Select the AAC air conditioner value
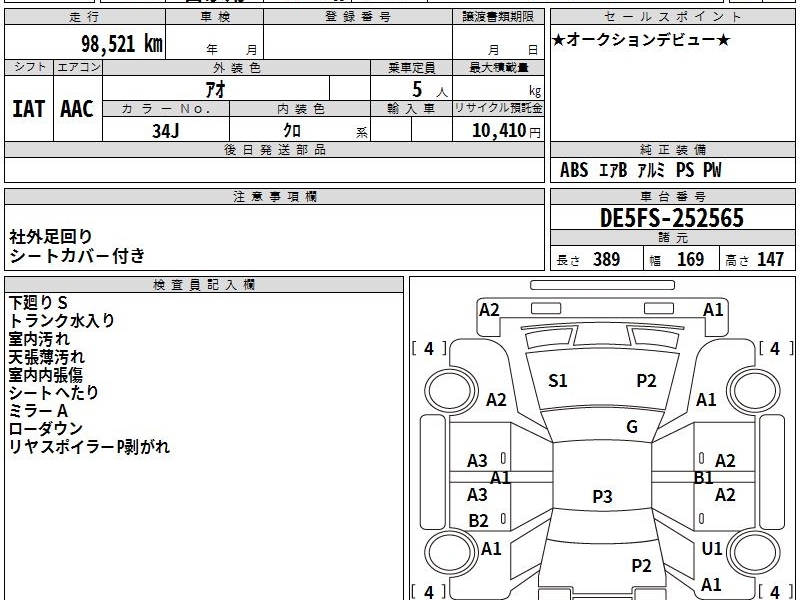 (x=77, y=109)
